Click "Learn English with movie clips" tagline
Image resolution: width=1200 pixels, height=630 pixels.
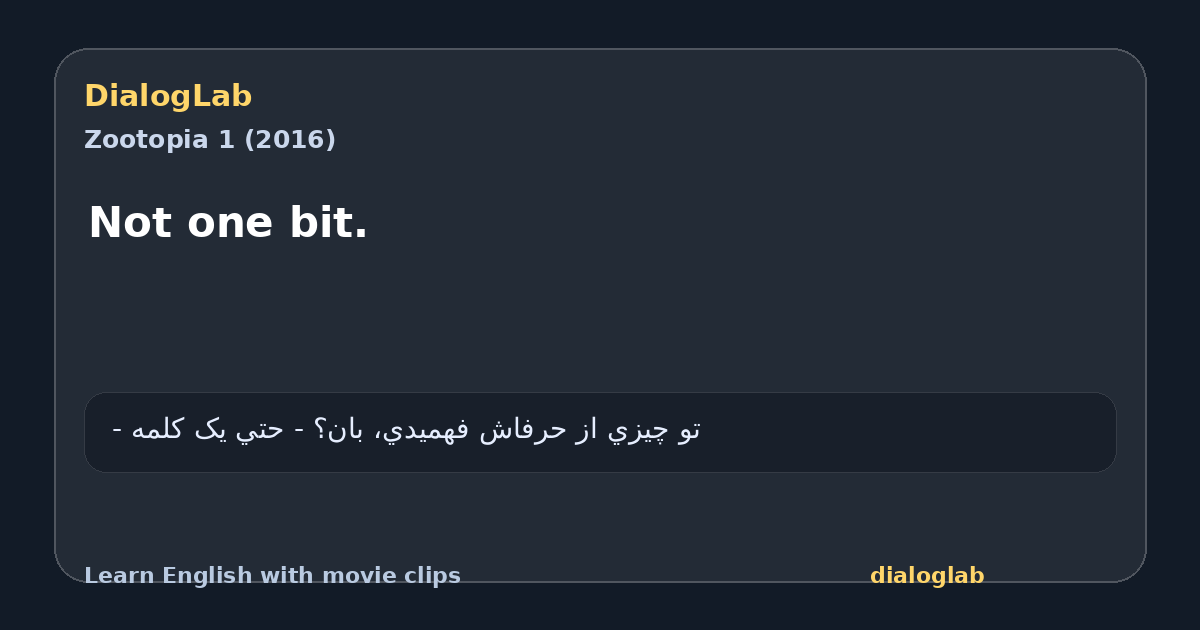pos(272,576)
